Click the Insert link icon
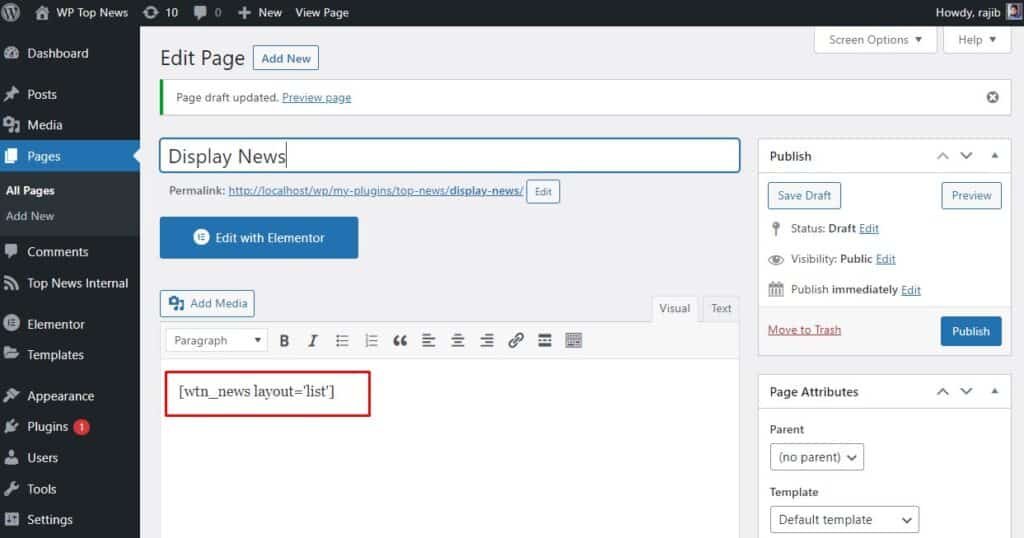The height and width of the screenshot is (538, 1024). [x=516, y=341]
